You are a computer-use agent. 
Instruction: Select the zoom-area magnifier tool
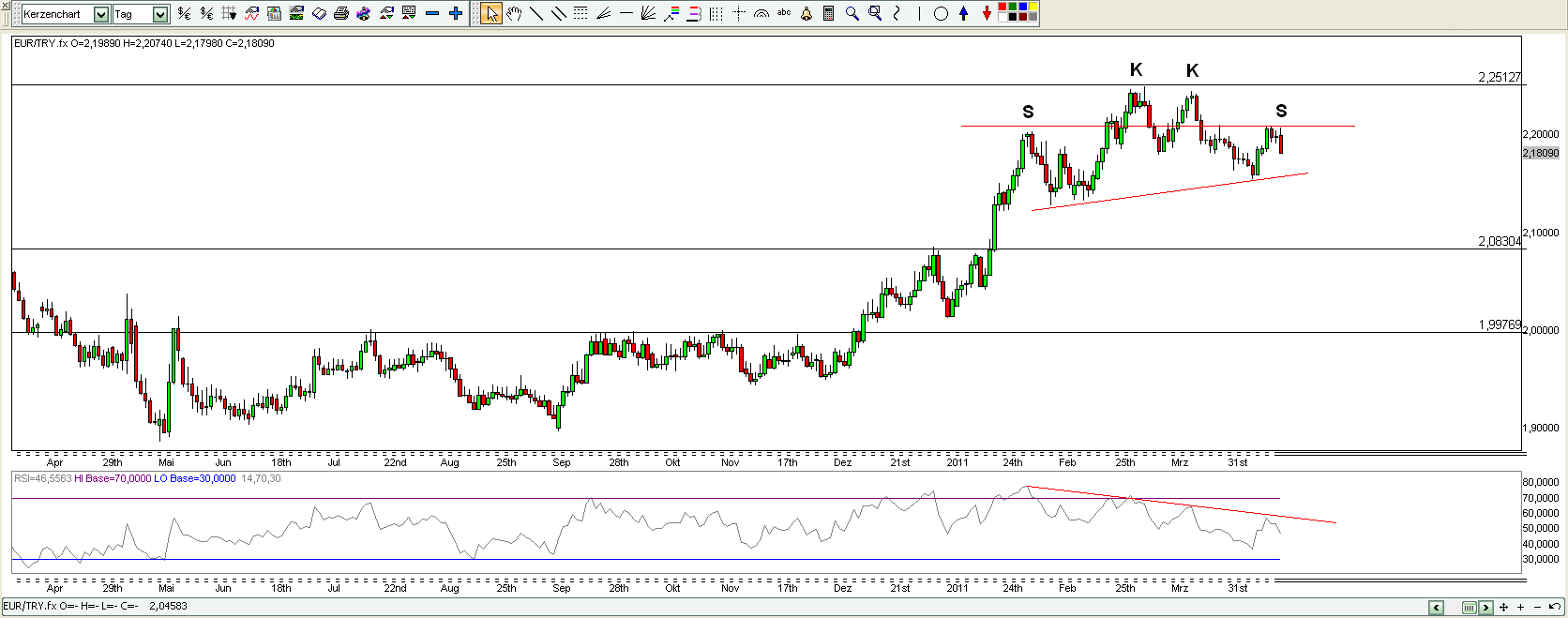point(875,13)
